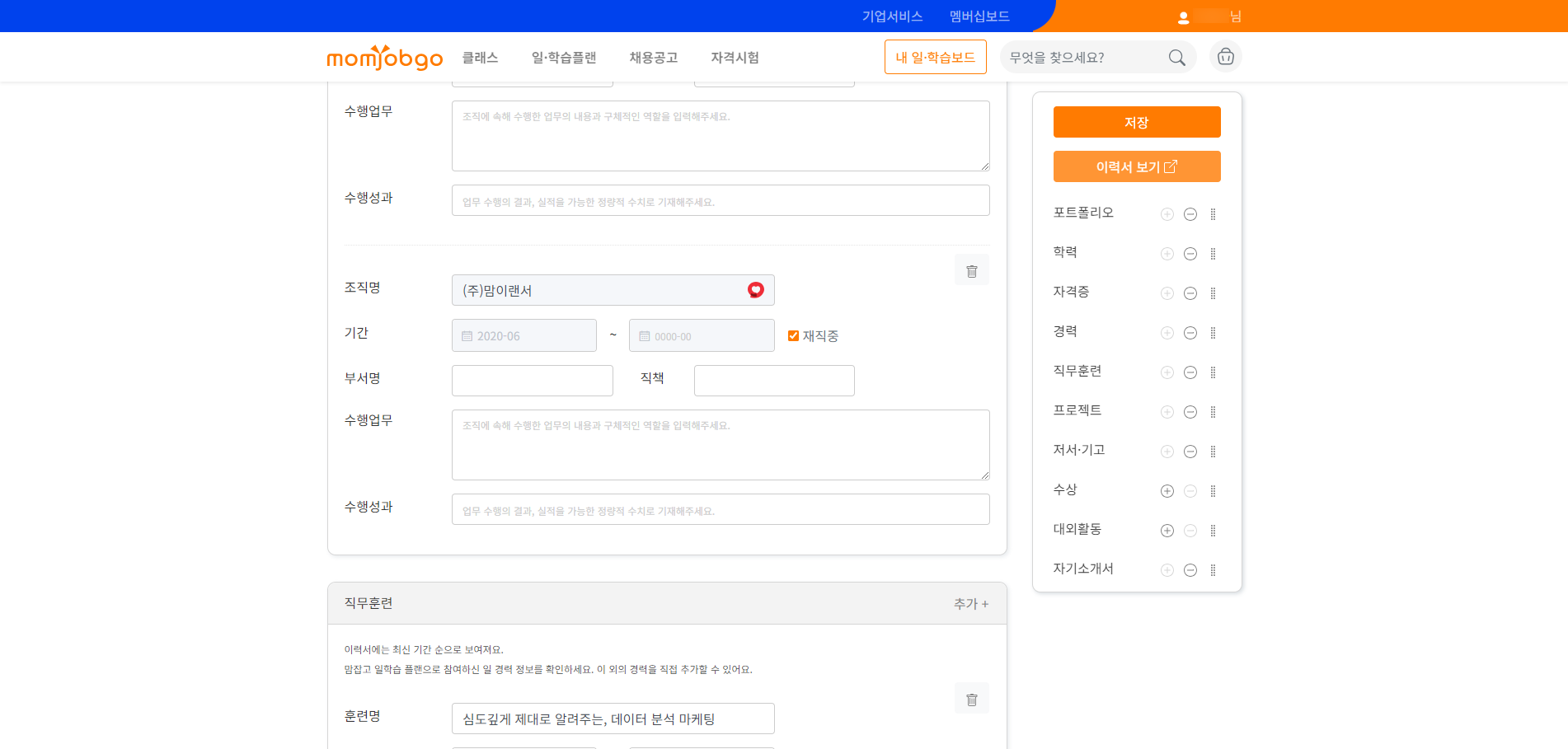This screenshot has height=749, width=1568.
Task: Open 이력서 보기 preview
Action: (x=1136, y=166)
